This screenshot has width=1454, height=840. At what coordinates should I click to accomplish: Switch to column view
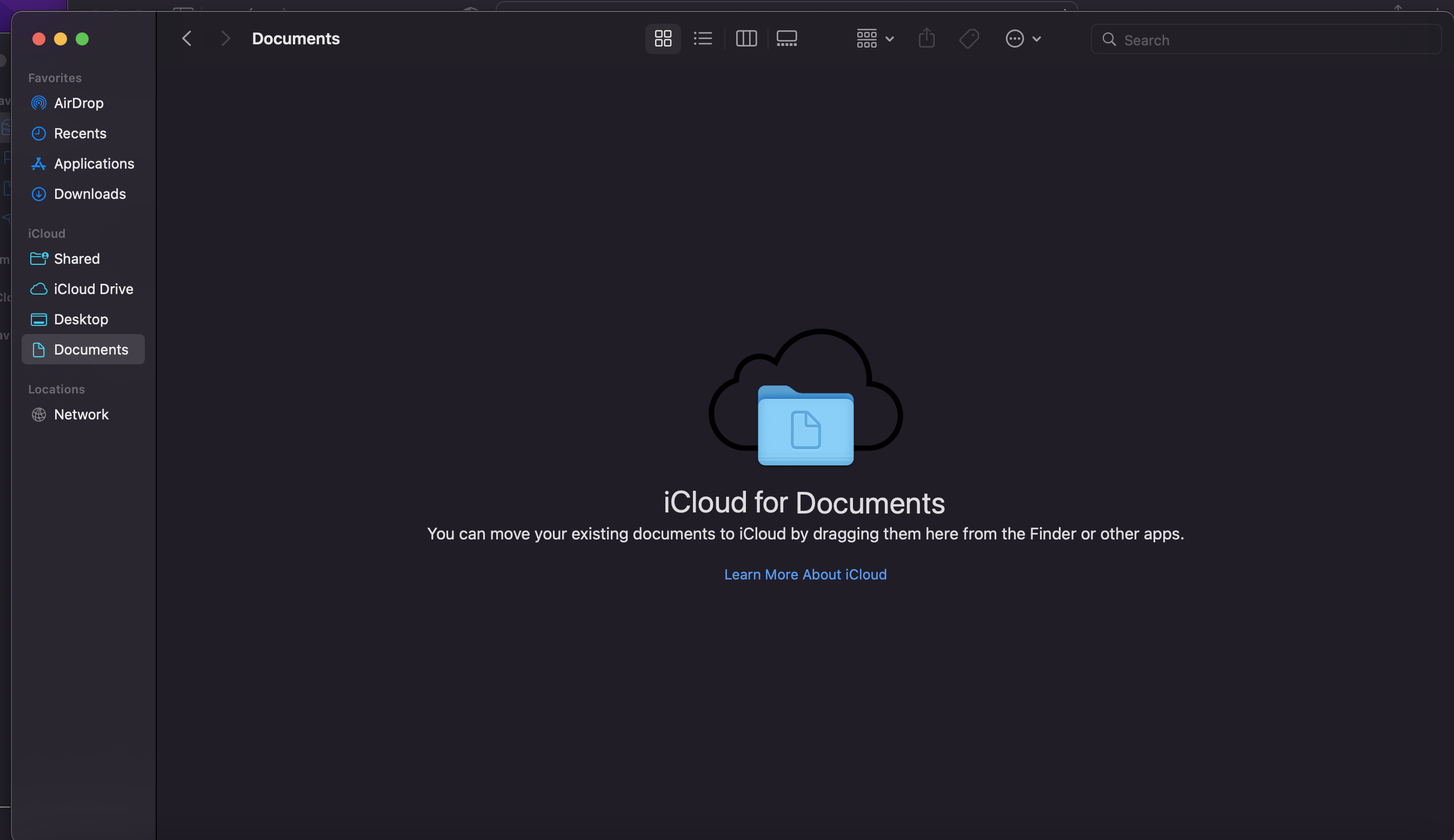tap(746, 39)
